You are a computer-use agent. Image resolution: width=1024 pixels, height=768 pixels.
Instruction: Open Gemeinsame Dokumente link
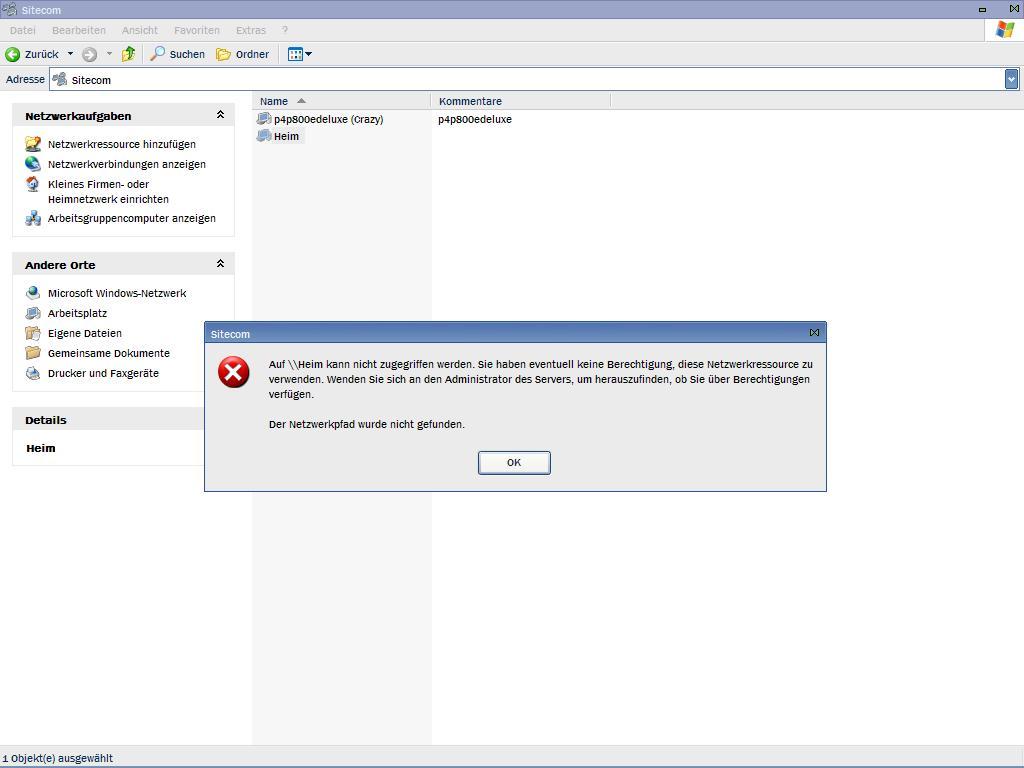coord(108,353)
